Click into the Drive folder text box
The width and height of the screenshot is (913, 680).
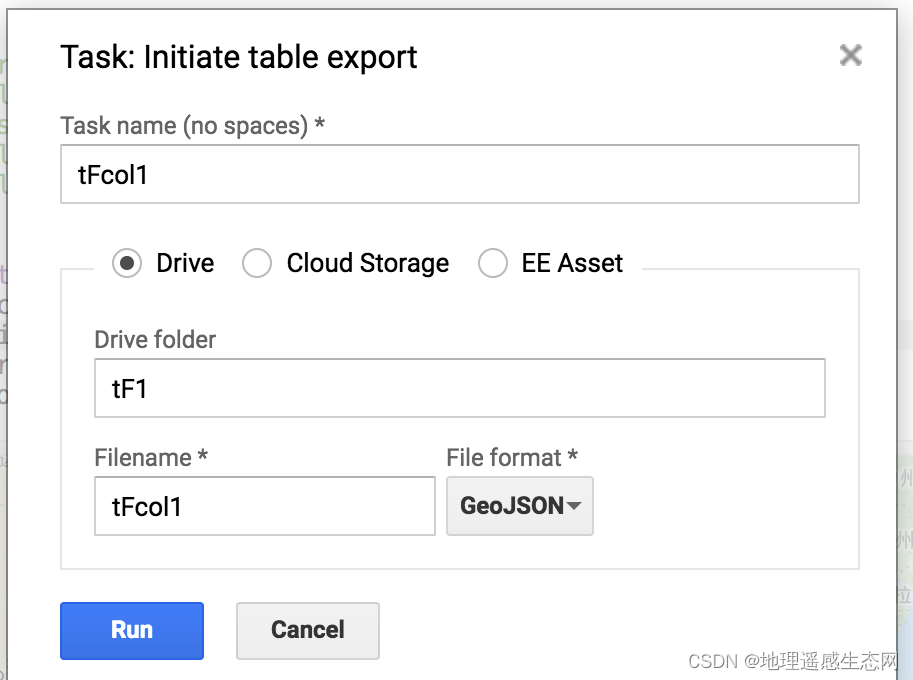(460, 388)
